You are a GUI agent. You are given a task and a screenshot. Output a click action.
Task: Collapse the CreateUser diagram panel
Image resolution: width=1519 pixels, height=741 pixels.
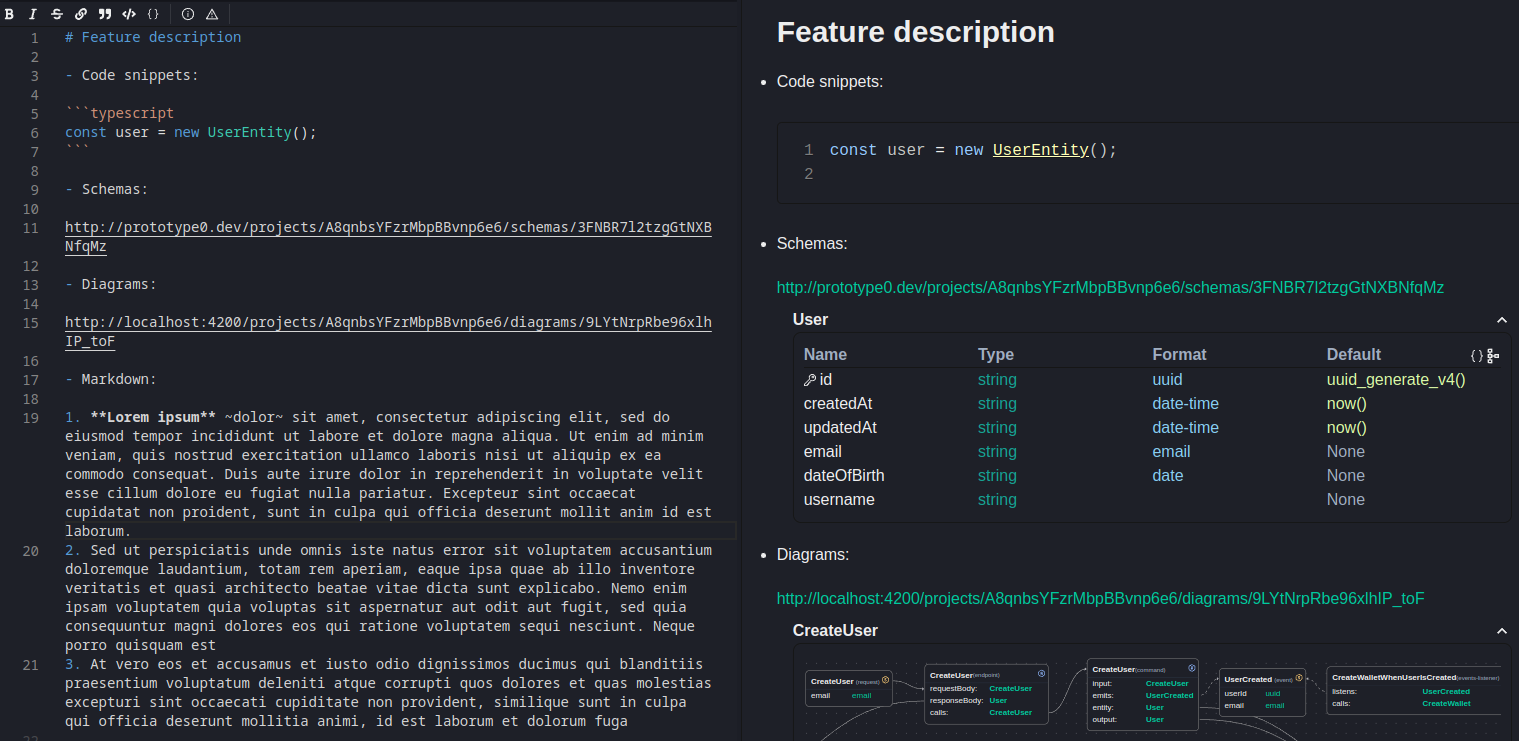1501,631
